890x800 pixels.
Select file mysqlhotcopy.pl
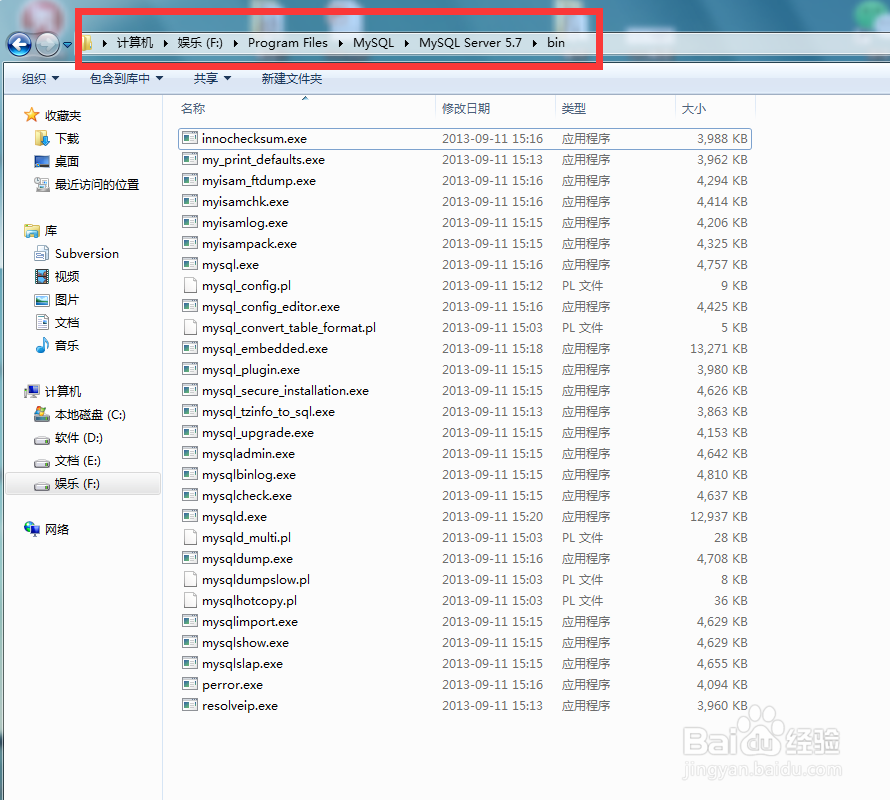click(x=249, y=601)
